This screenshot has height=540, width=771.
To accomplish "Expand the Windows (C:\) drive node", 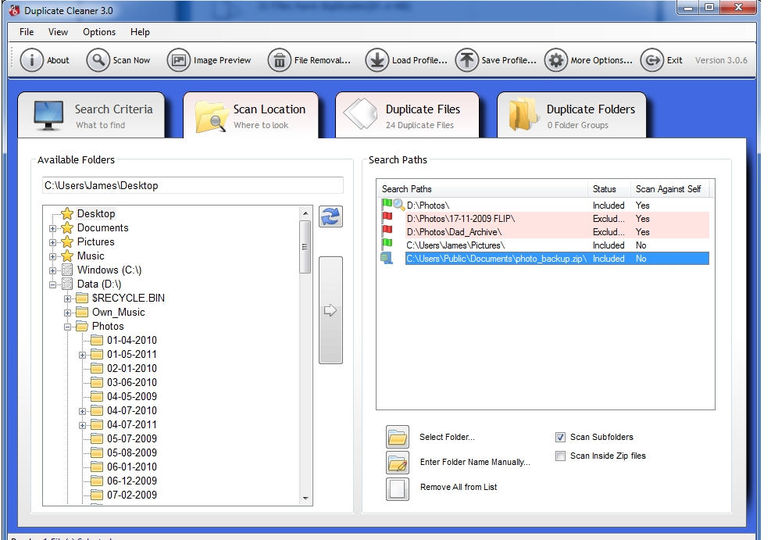I will click(x=53, y=270).
